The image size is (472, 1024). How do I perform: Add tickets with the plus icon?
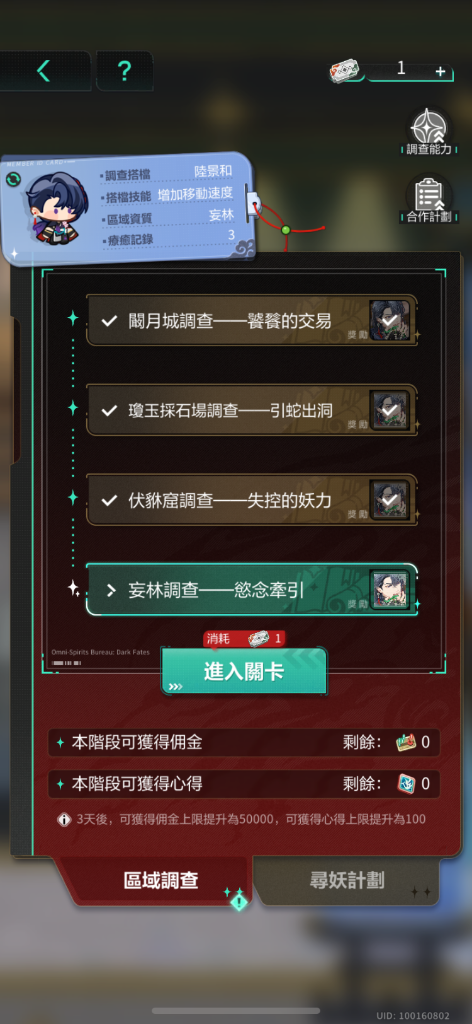441,72
